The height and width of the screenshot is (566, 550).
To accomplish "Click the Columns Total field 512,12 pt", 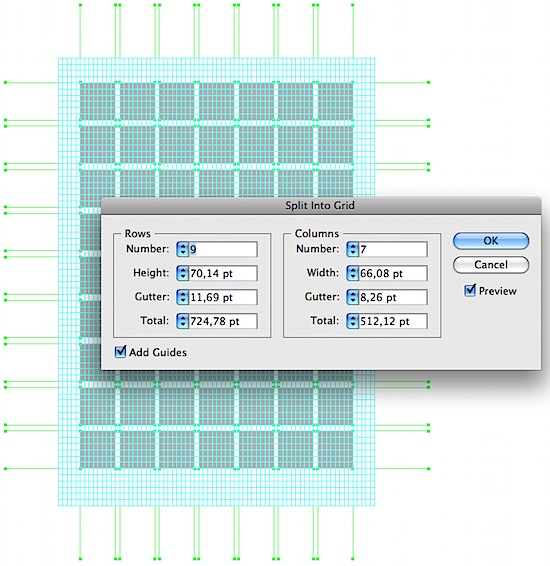I will (x=393, y=321).
